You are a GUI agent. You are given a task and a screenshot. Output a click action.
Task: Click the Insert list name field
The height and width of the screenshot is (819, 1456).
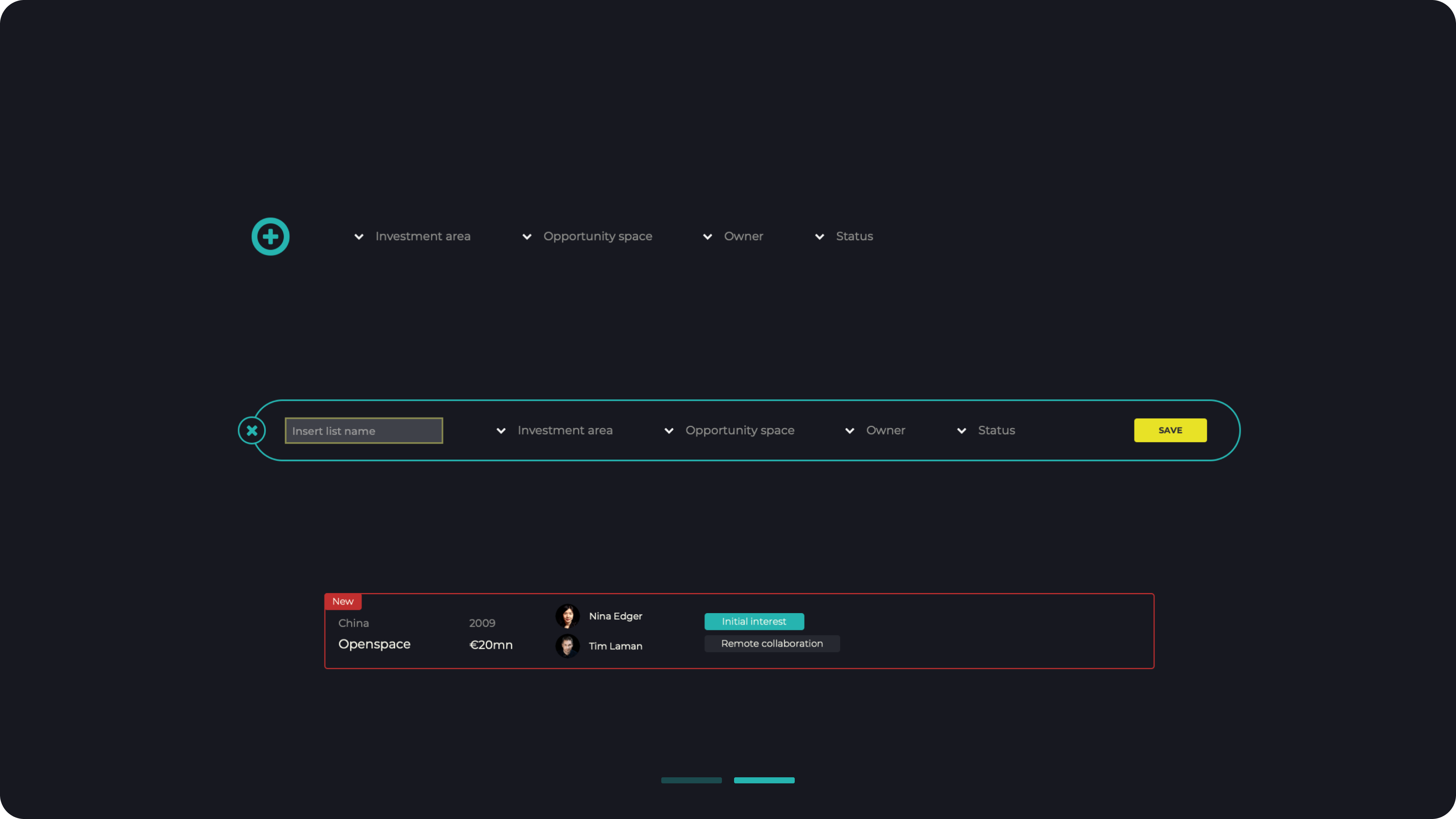click(364, 431)
